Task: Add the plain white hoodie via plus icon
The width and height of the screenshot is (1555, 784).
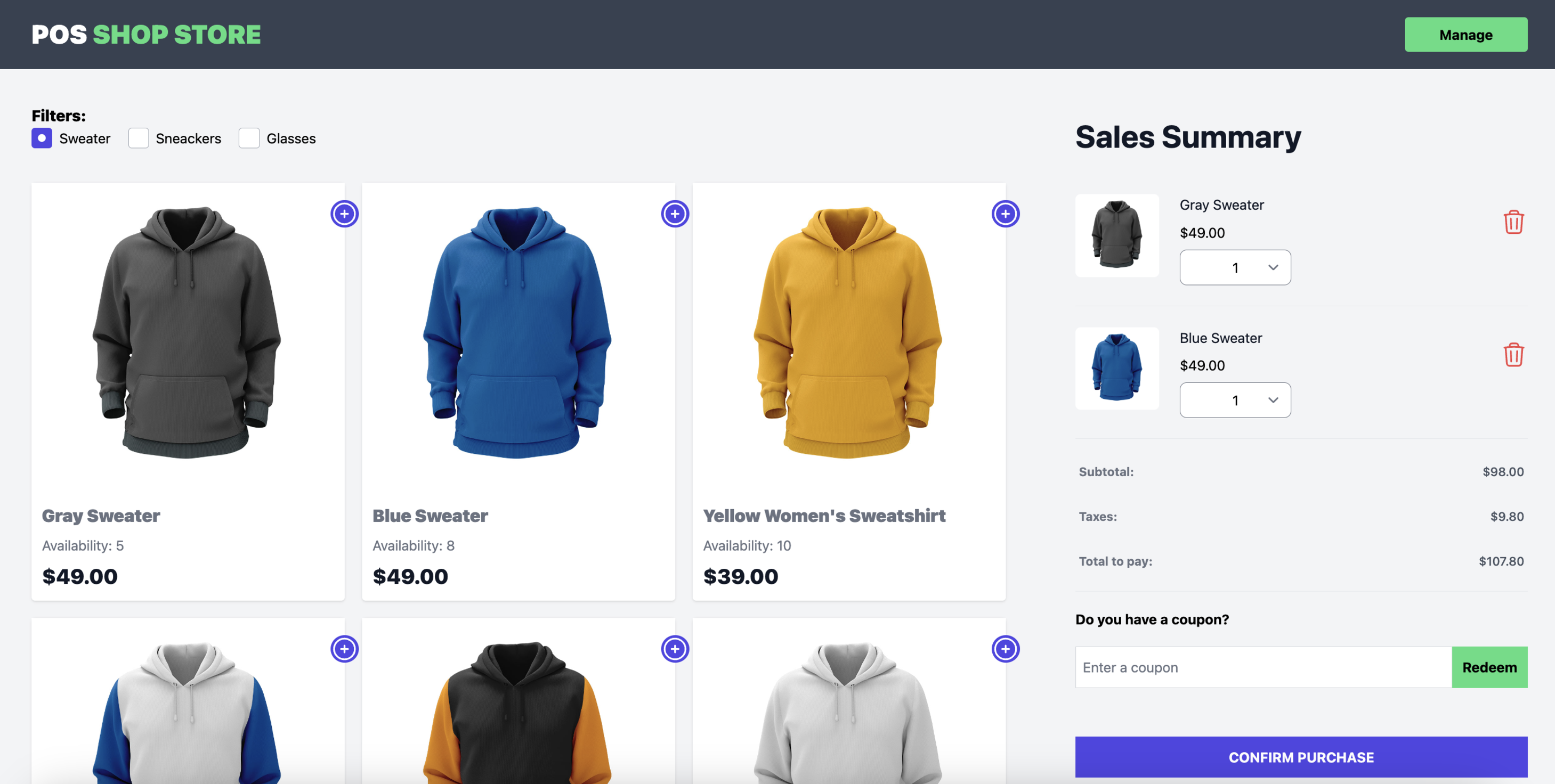Action: [x=1005, y=649]
